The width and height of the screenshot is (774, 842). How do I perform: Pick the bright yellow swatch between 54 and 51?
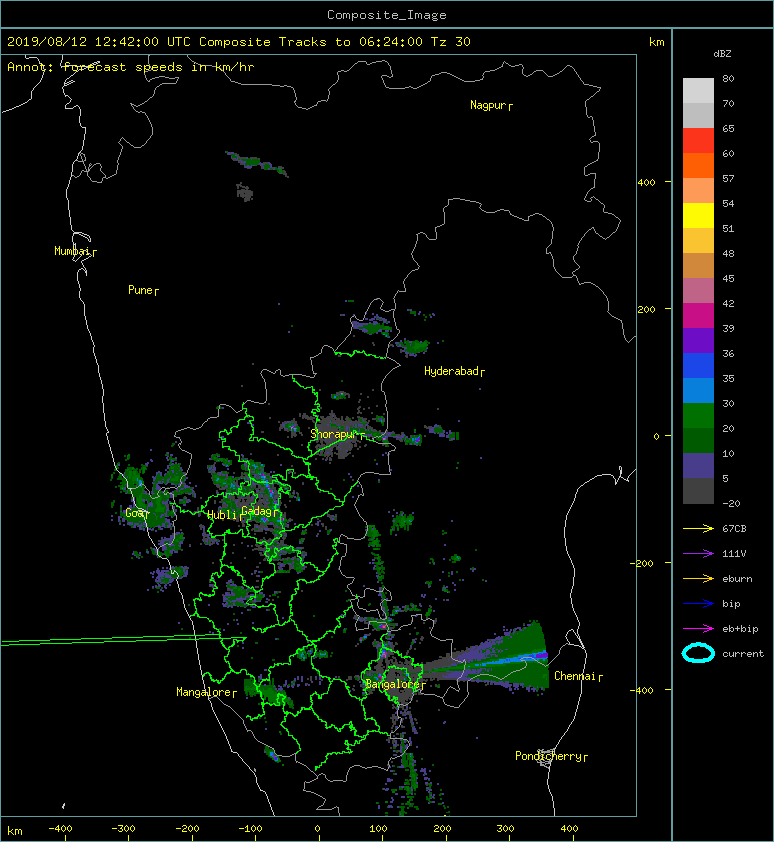(698, 216)
